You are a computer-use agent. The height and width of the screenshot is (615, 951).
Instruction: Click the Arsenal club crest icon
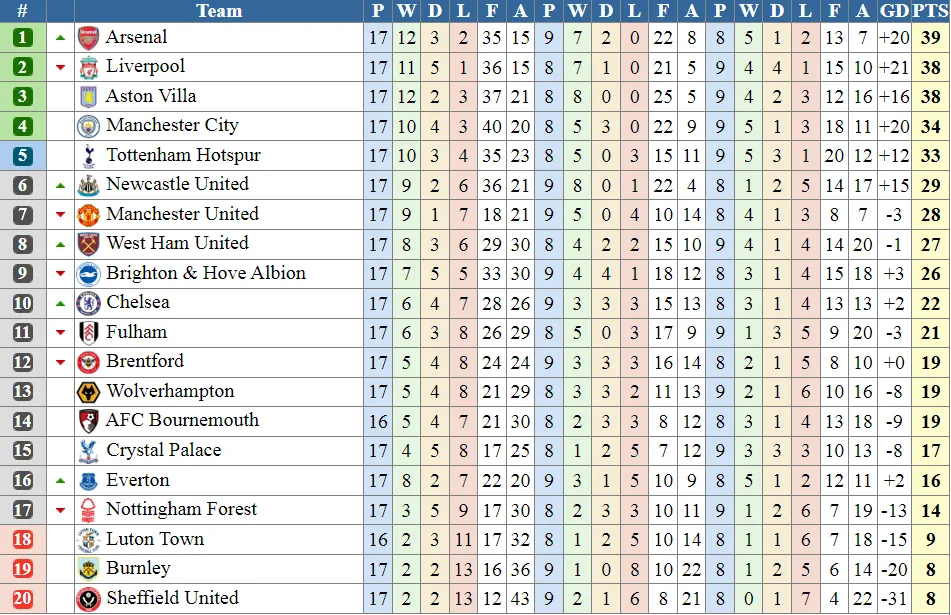(89, 38)
